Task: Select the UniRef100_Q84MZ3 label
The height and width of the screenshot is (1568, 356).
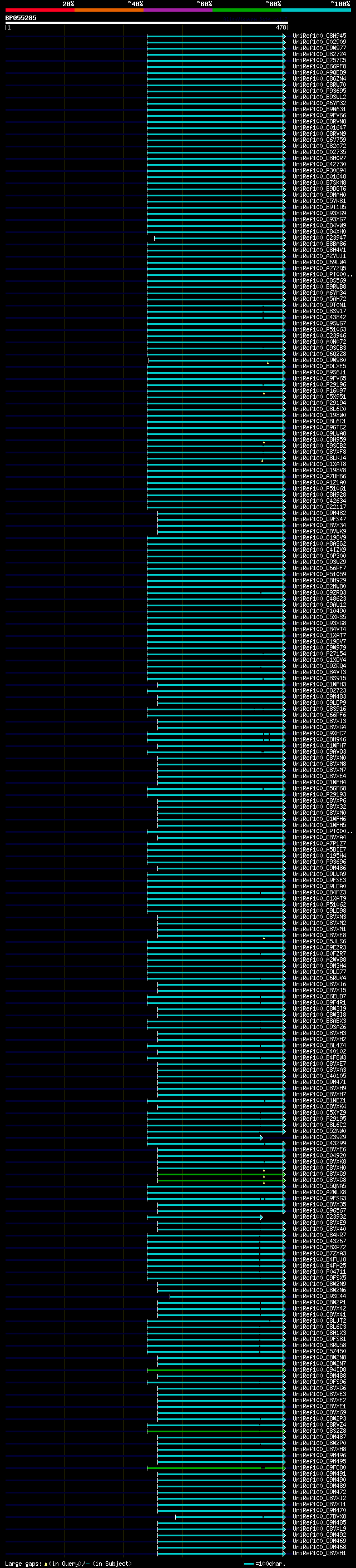Action: (x=319, y=892)
